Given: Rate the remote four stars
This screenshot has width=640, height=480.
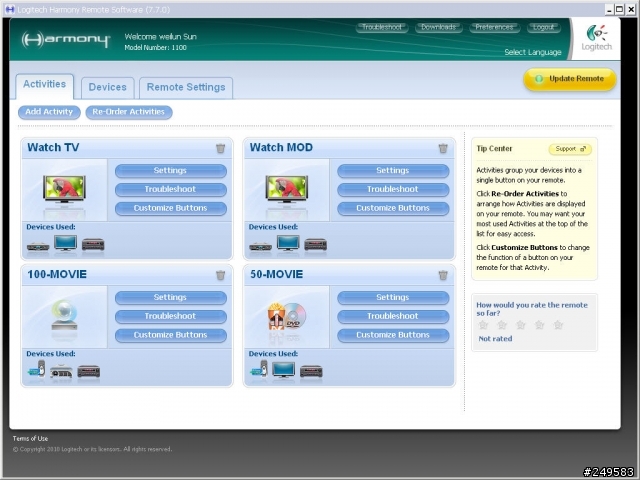Looking at the screenshot, I should pyautogui.click(x=540, y=325).
